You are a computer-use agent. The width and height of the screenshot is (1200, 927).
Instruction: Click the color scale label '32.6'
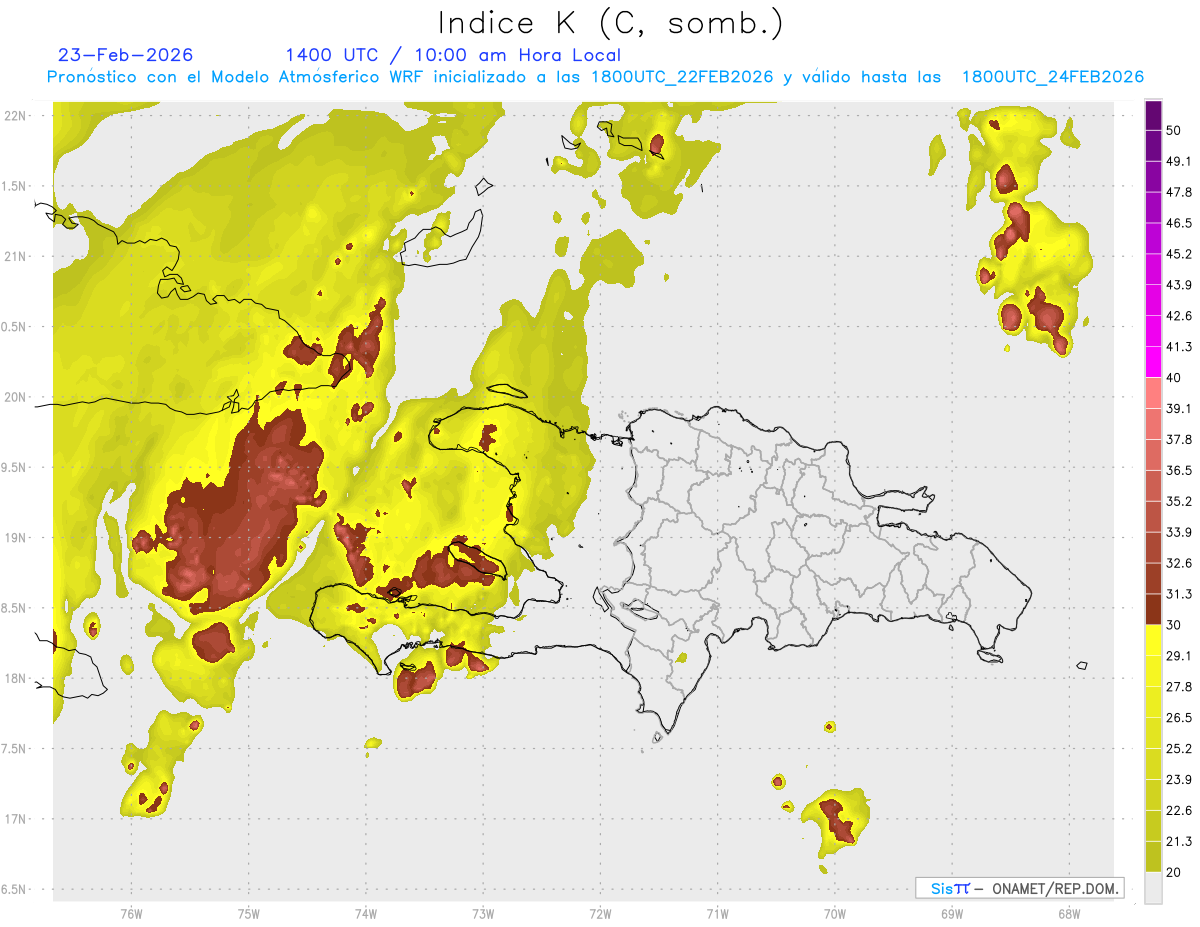(x=1179, y=563)
